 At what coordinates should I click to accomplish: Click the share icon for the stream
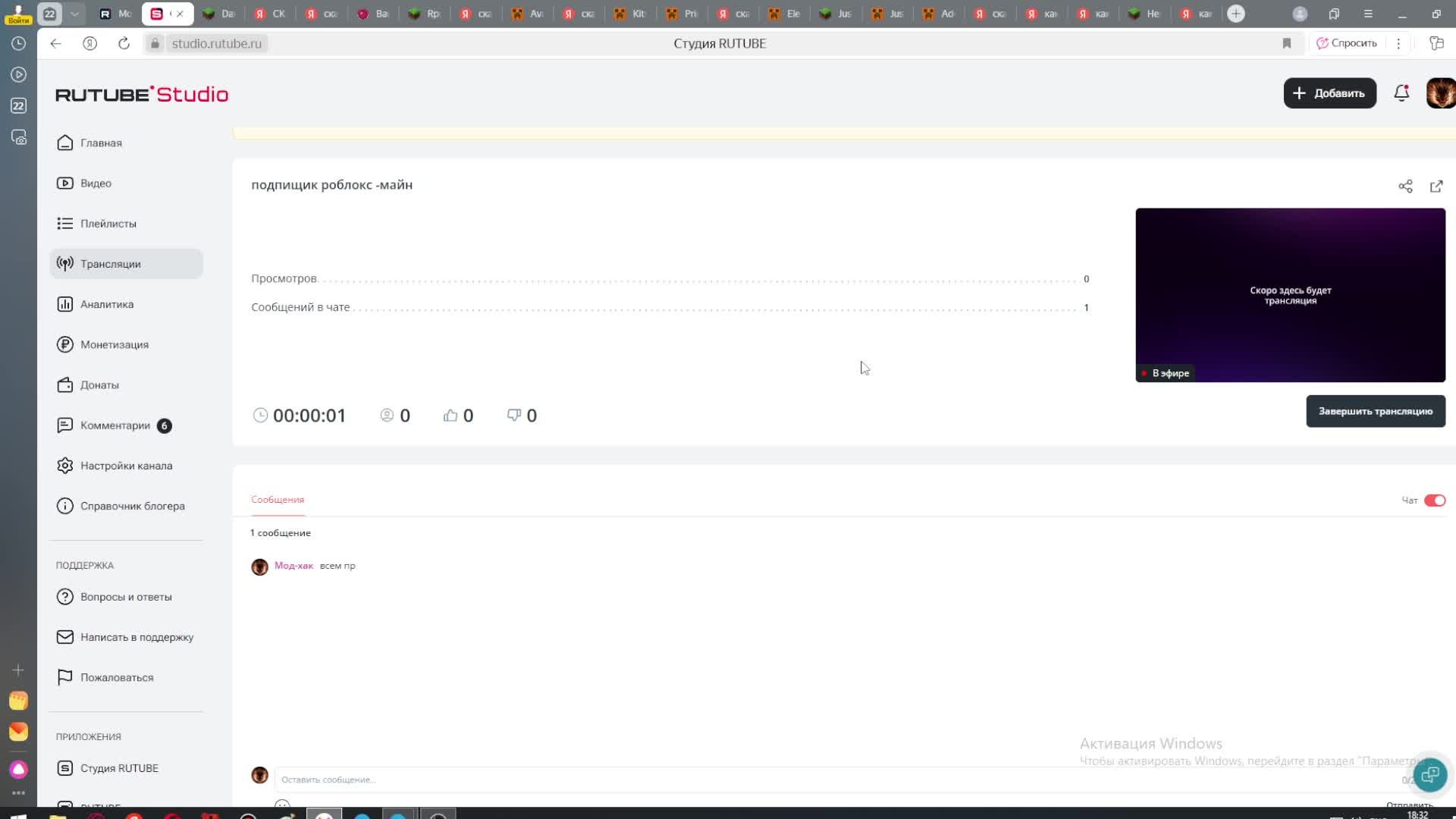pos(1405,187)
